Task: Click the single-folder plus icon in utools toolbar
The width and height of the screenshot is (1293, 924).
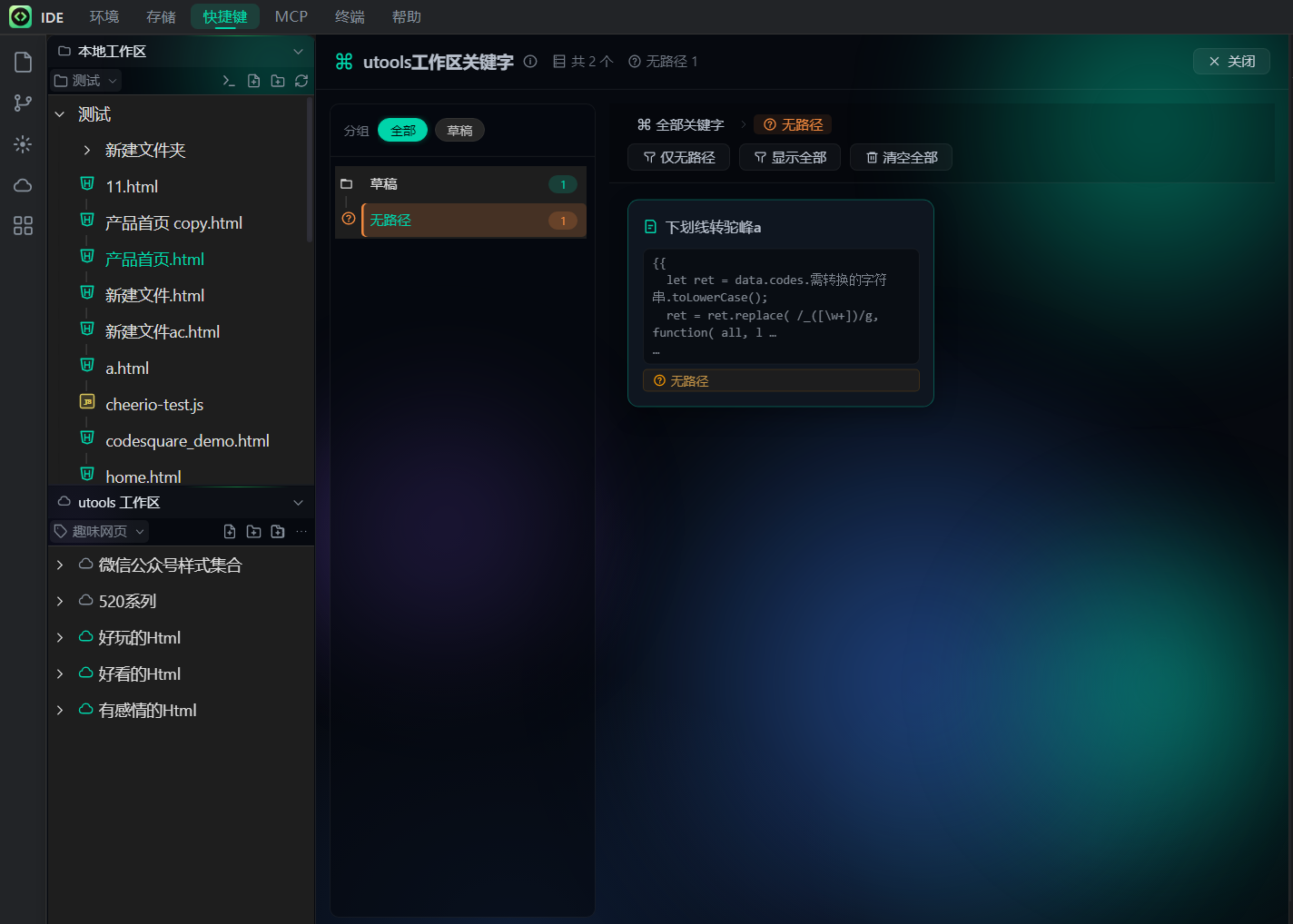Action: click(253, 532)
